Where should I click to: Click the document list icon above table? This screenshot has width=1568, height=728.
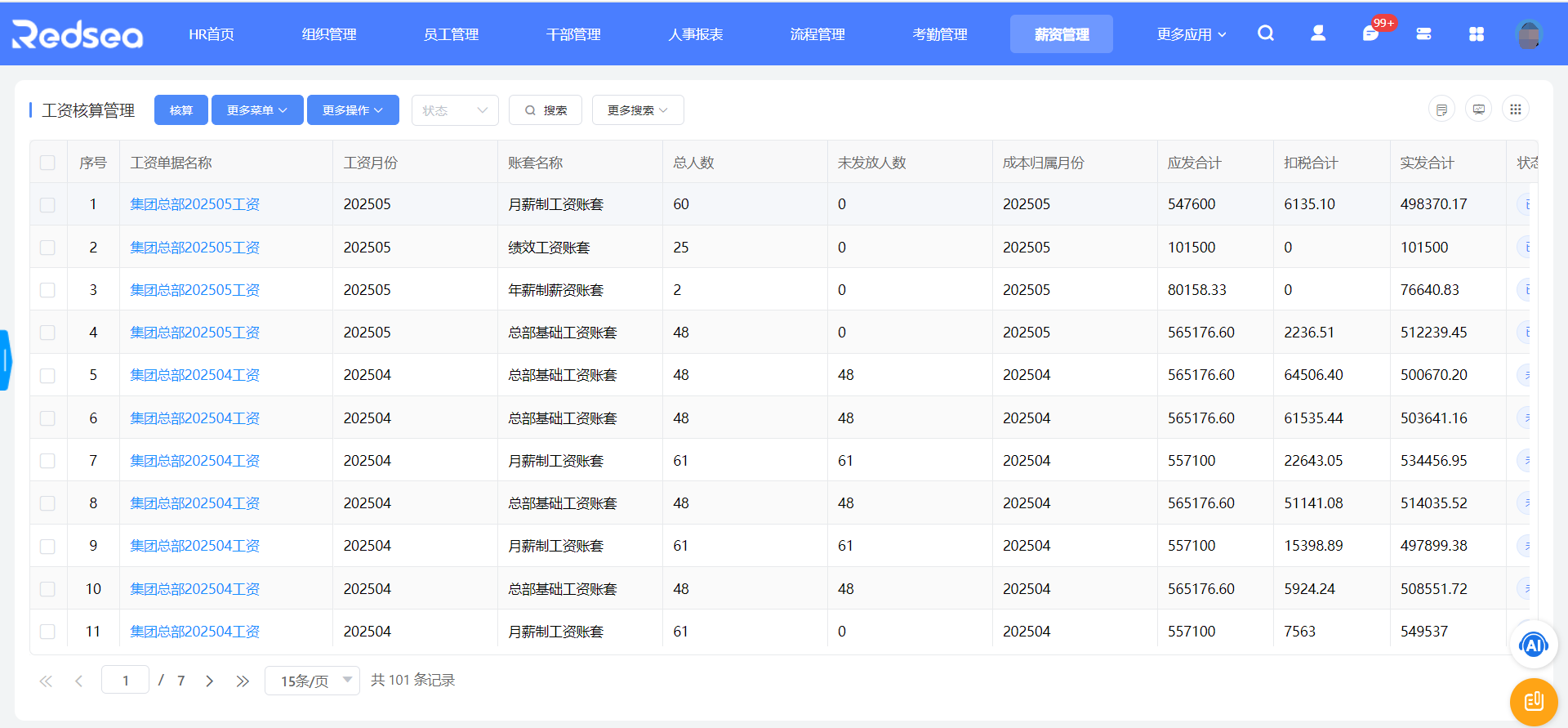pyautogui.click(x=1441, y=109)
